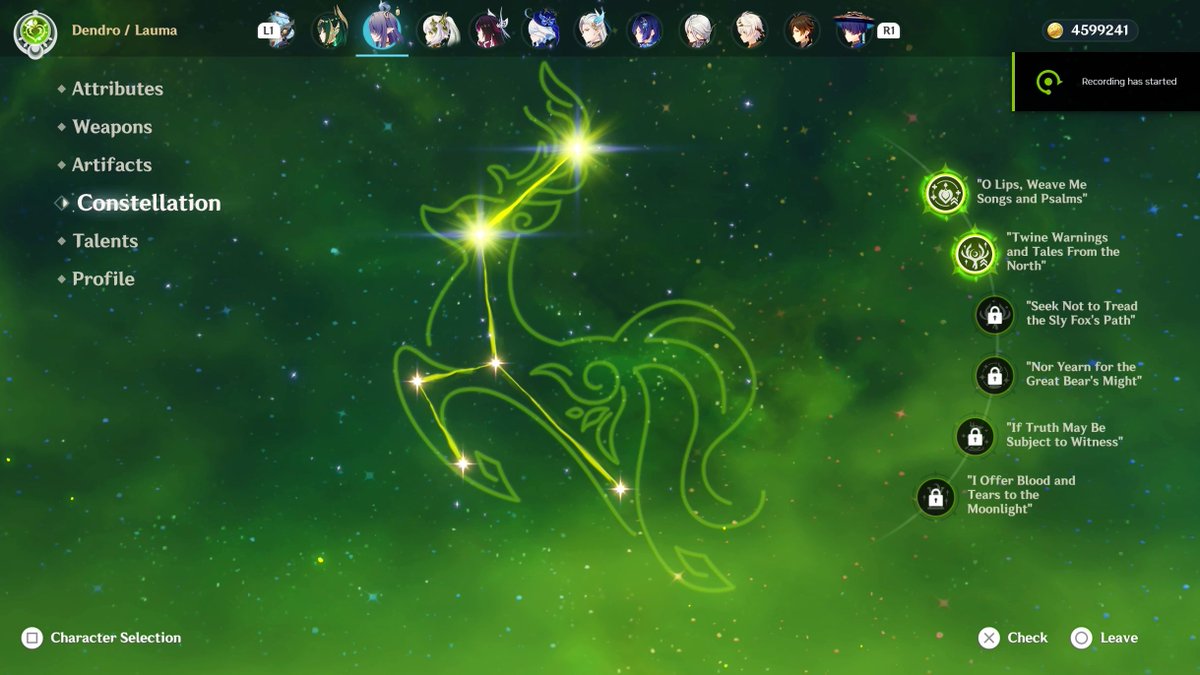Open the unlocked "O Lips, Weave Me" constellation icon
This screenshot has height=675, width=1200.
(x=945, y=193)
